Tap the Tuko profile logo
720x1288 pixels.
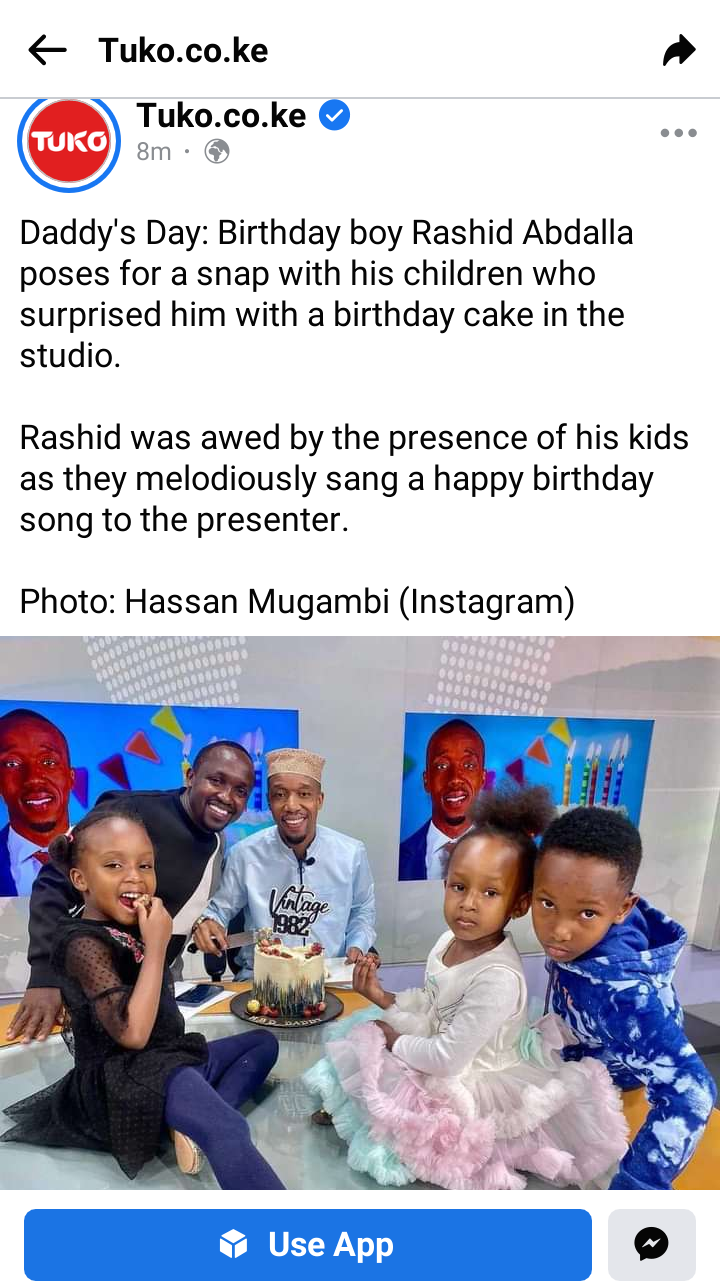(69, 141)
